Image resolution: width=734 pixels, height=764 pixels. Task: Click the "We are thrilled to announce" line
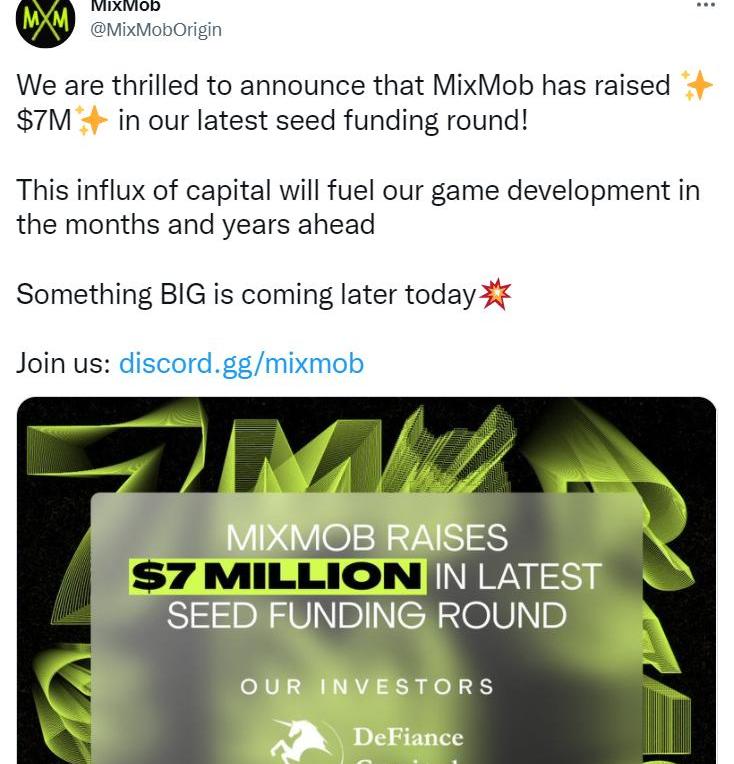(342, 86)
